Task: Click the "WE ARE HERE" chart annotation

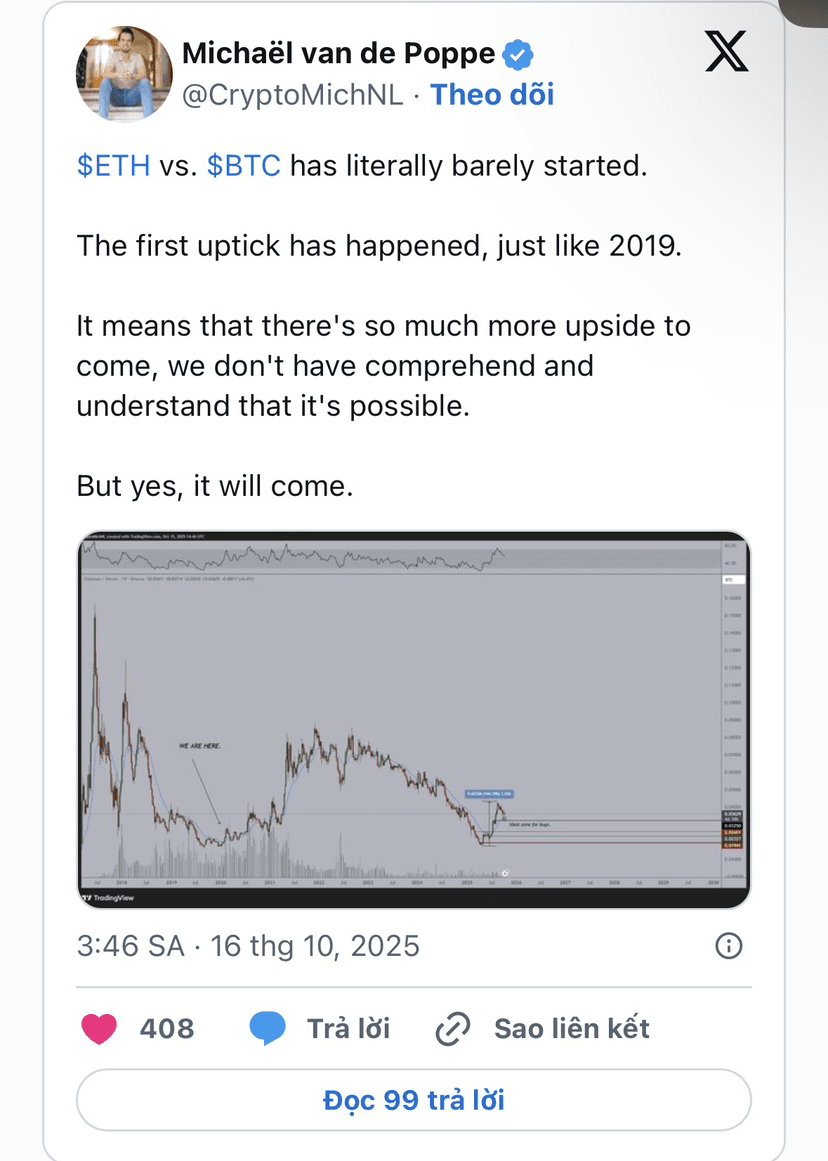Action: pos(200,746)
